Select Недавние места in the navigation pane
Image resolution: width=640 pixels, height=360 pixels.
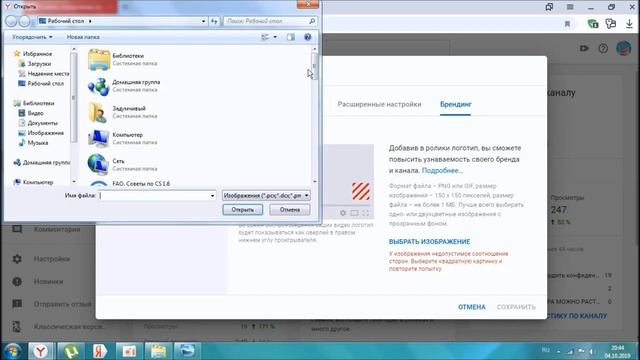click(x=44, y=73)
